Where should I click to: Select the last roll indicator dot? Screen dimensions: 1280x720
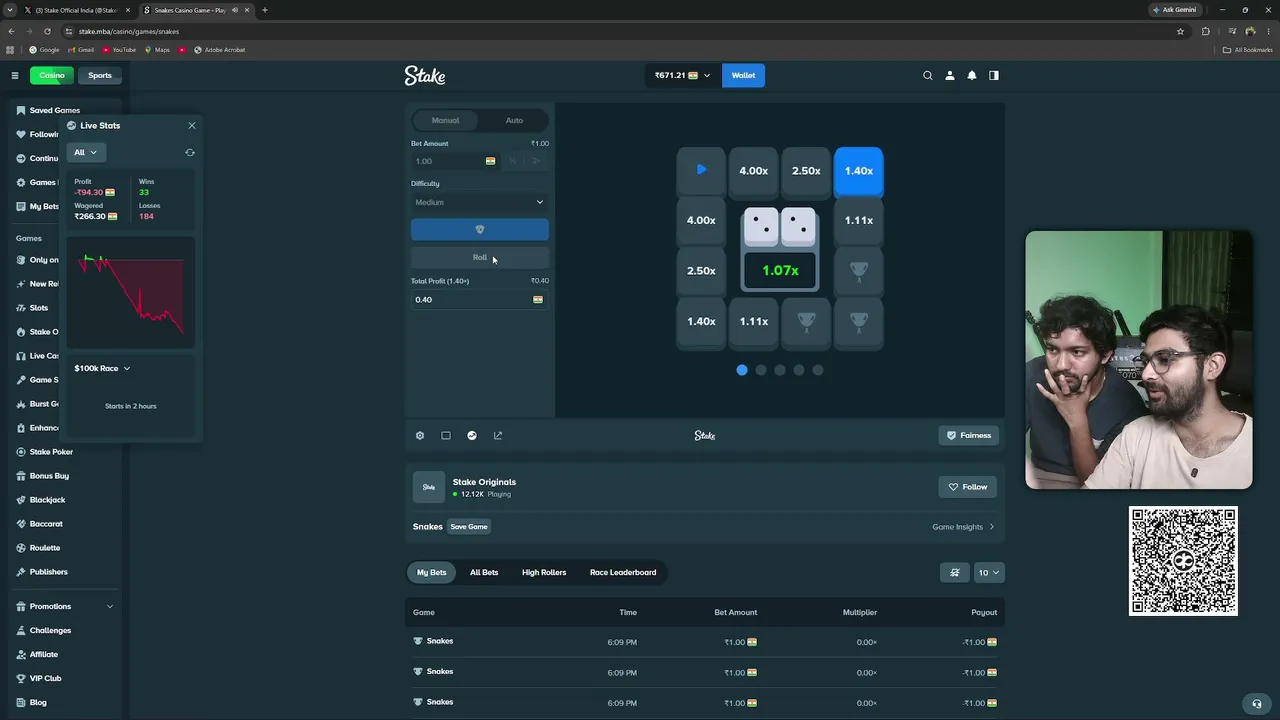click(818, 370)
